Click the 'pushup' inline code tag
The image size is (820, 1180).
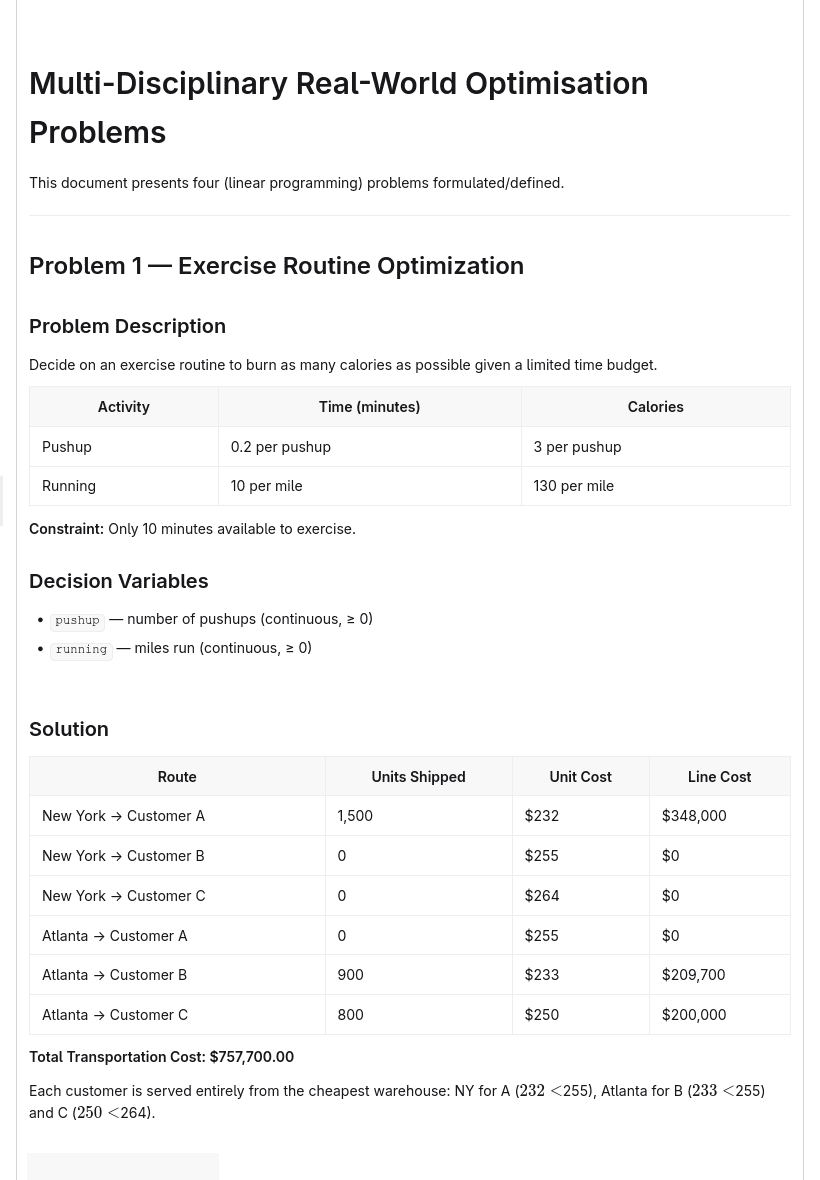point(77,620)
